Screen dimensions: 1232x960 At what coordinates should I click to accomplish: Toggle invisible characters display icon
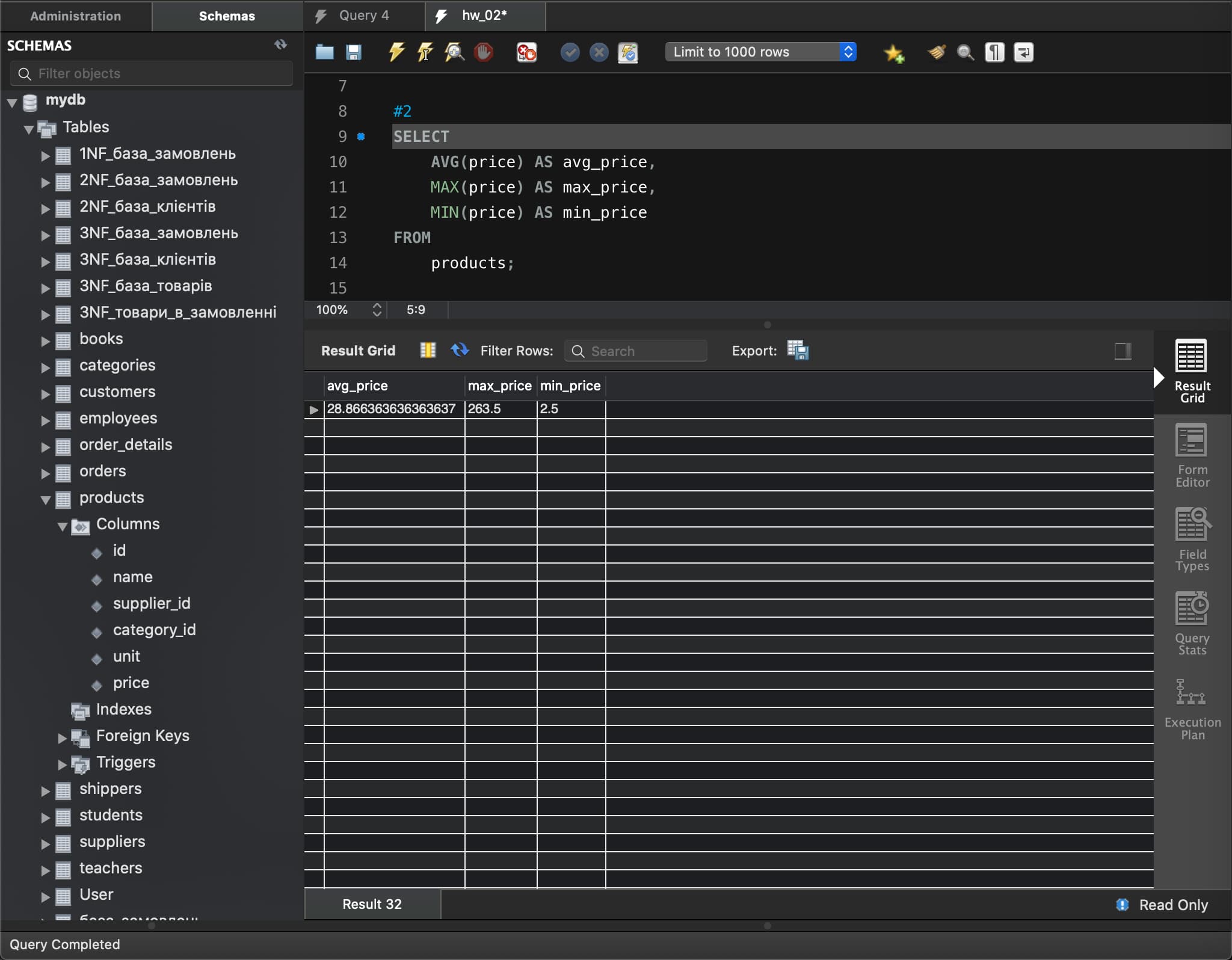994,52
